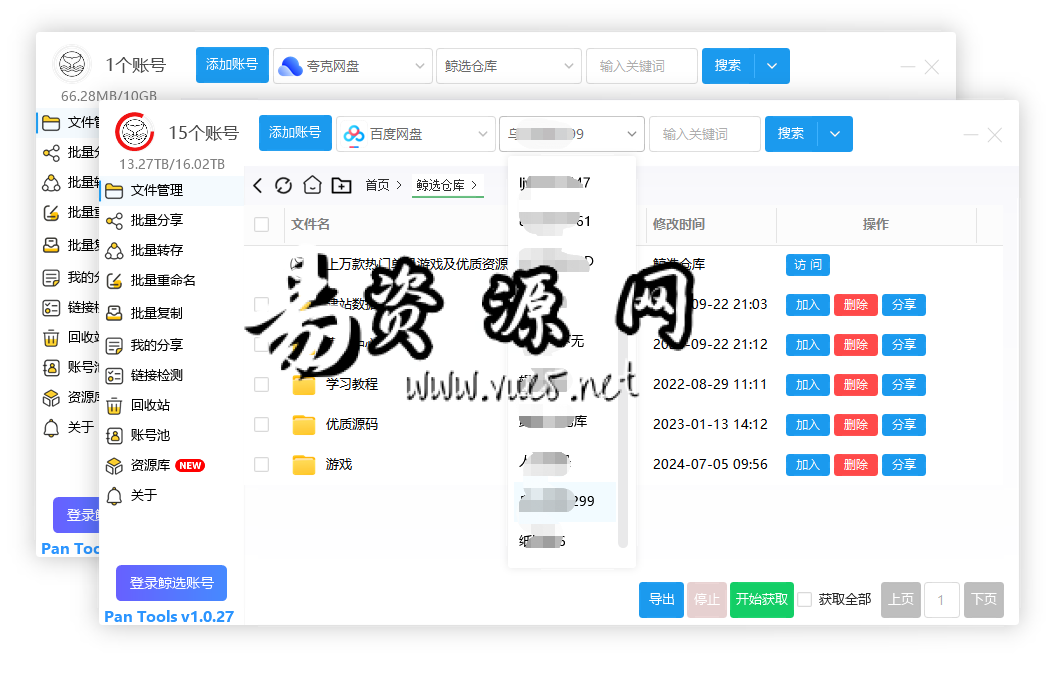Toggle the select-all checkbox beside 文件名
This screenshot has width=1048, height=675.
(261, 225)
